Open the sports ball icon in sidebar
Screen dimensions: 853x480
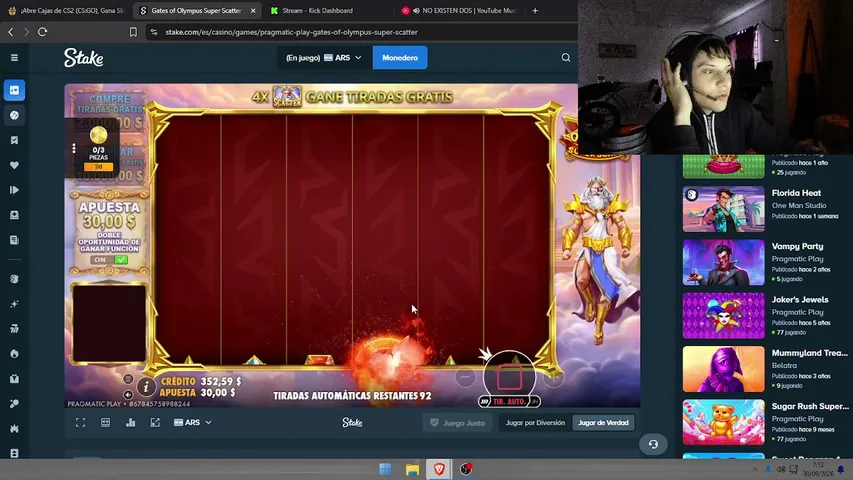coord(15,115)
